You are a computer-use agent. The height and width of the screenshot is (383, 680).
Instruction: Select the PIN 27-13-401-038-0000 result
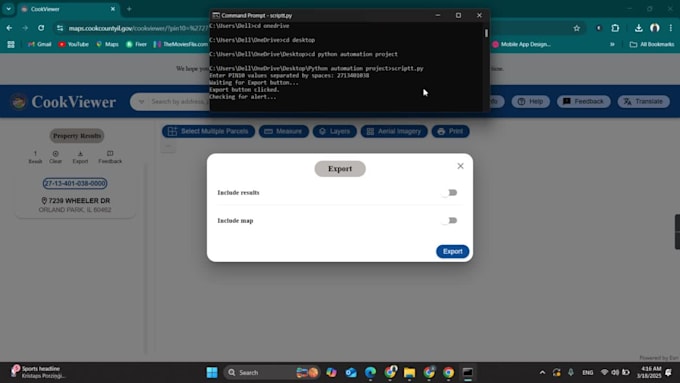75,183
